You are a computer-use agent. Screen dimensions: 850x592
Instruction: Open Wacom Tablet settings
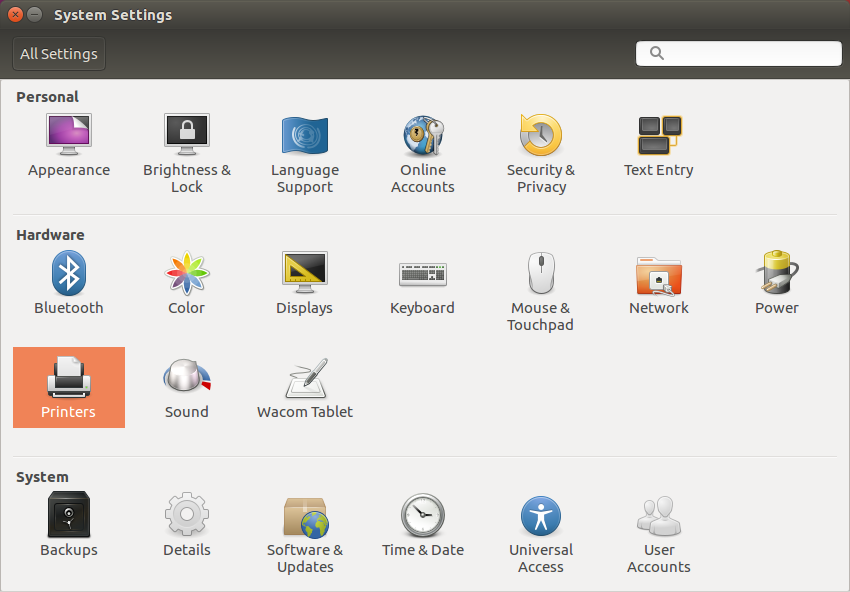tap(305, 387)
